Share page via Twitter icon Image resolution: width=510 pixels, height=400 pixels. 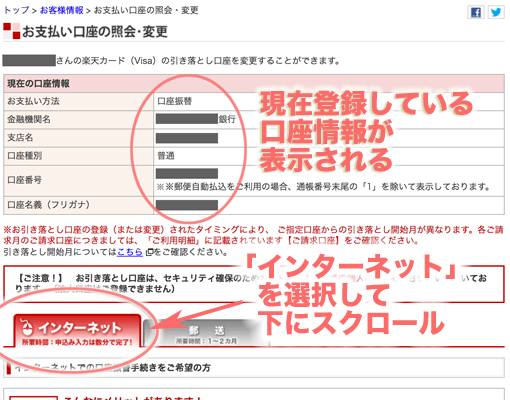point(496,12)
